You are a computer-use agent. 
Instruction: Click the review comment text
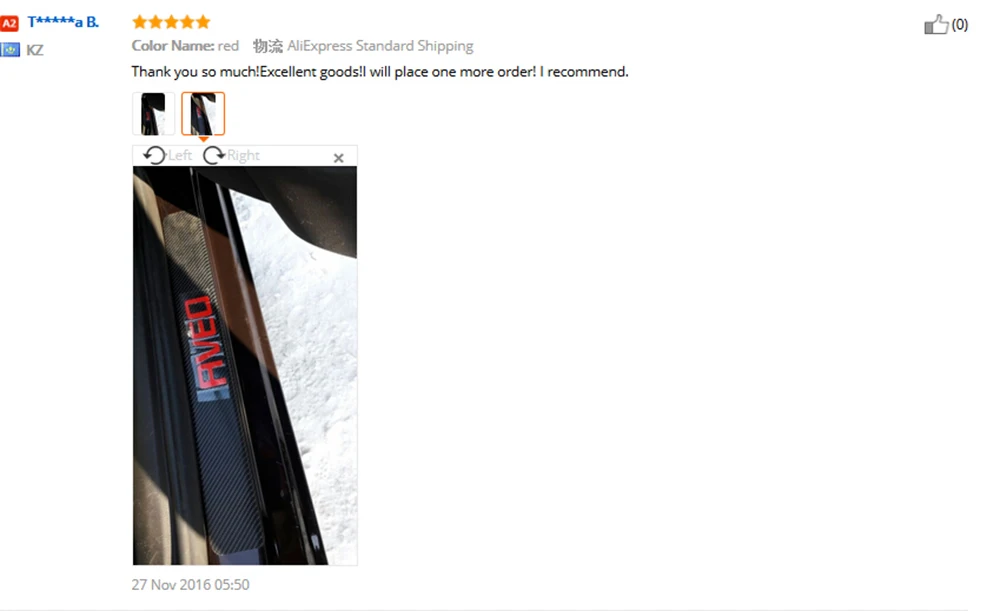pyautogui.click(x=380, y=71)
